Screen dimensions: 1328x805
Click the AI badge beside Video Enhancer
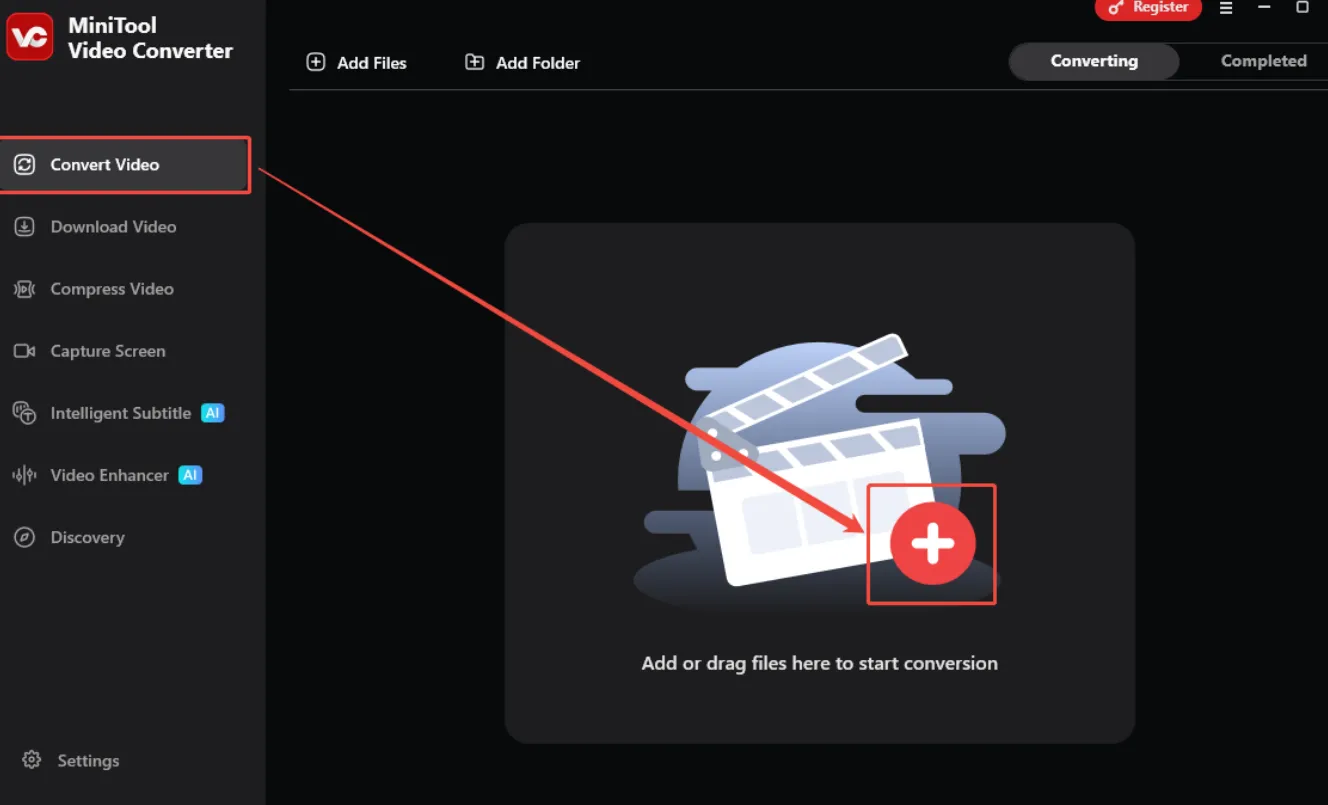pyautogui.click(x=190, y=475)
